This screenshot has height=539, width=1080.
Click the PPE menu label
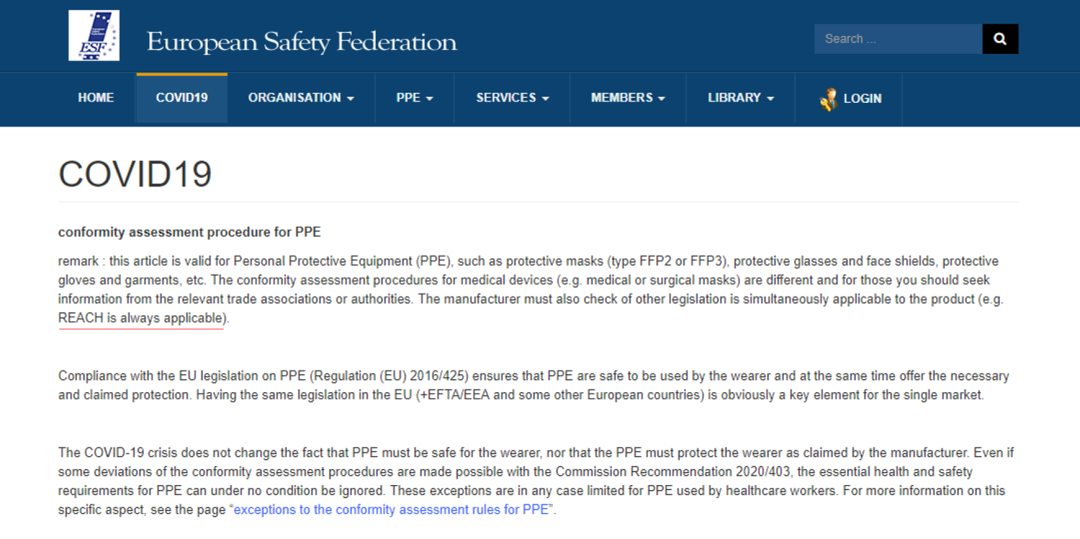point(408,98)
